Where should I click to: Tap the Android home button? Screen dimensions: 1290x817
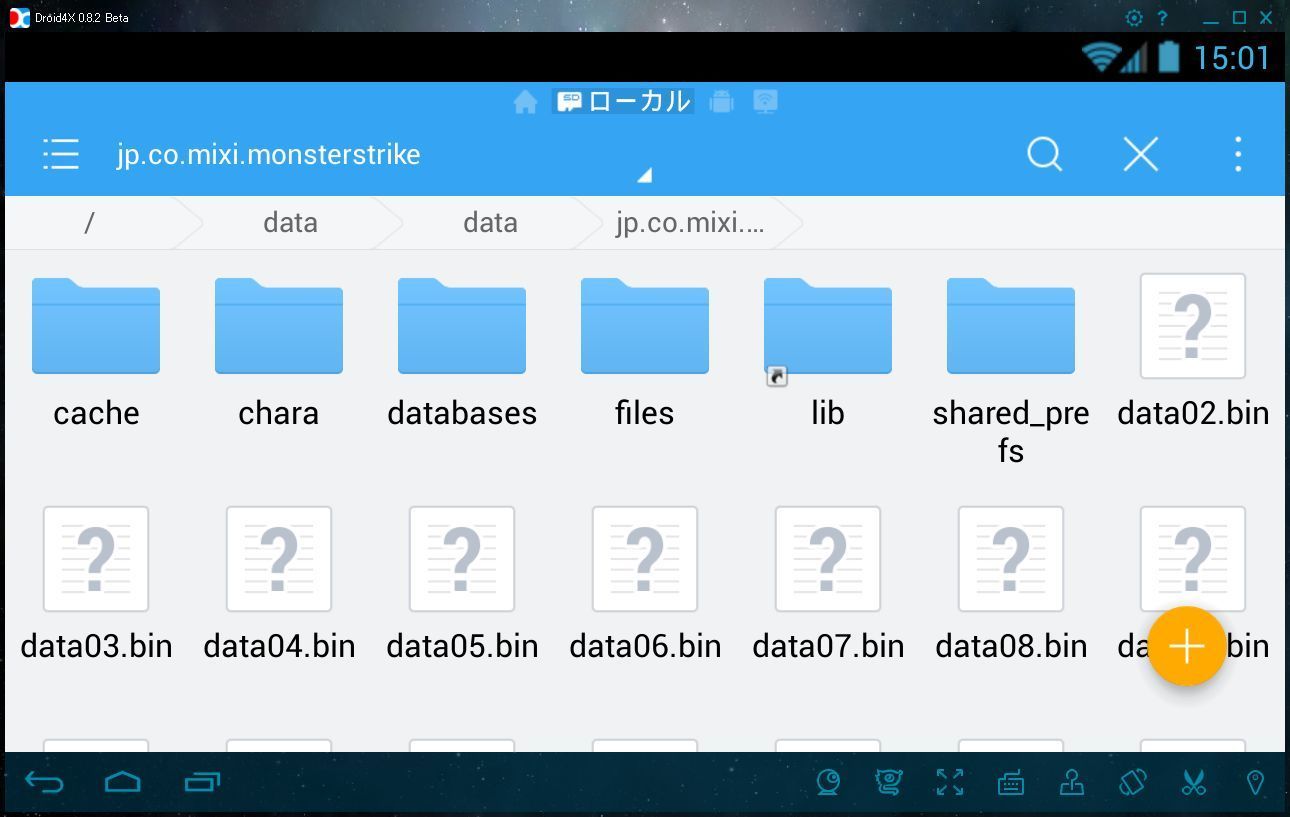123,782
